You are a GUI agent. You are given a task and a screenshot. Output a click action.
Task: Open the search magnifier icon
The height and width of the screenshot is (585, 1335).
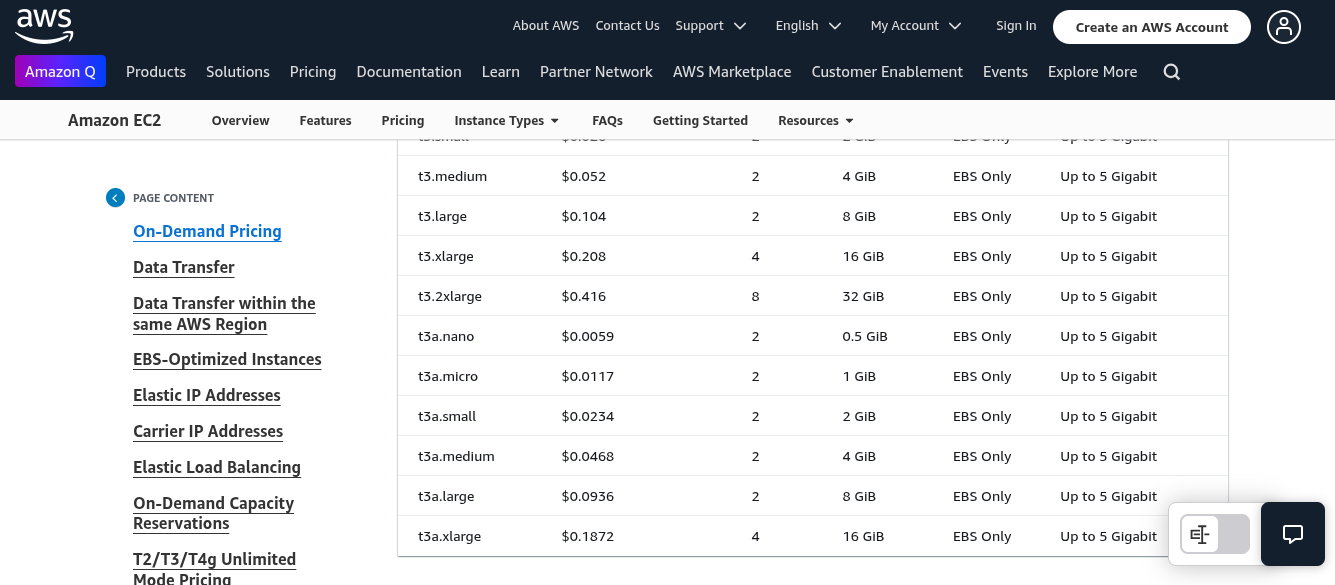(1172, 72)
